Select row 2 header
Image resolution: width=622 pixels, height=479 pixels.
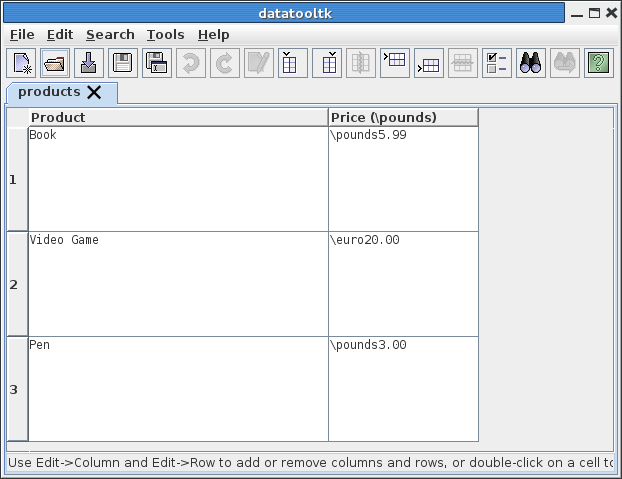[x=14, y=285]
